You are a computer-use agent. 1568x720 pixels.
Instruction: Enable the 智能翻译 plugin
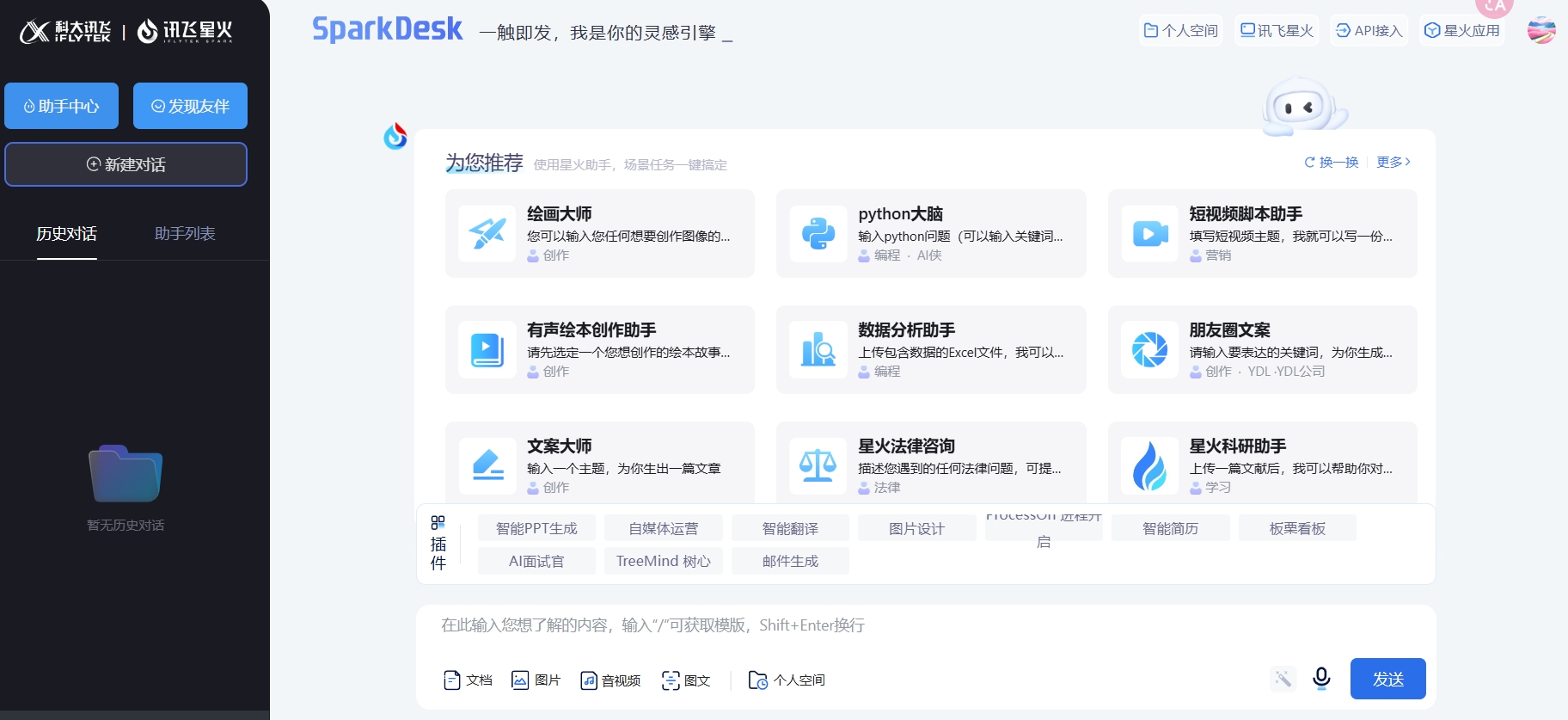(x=790, y=528)
